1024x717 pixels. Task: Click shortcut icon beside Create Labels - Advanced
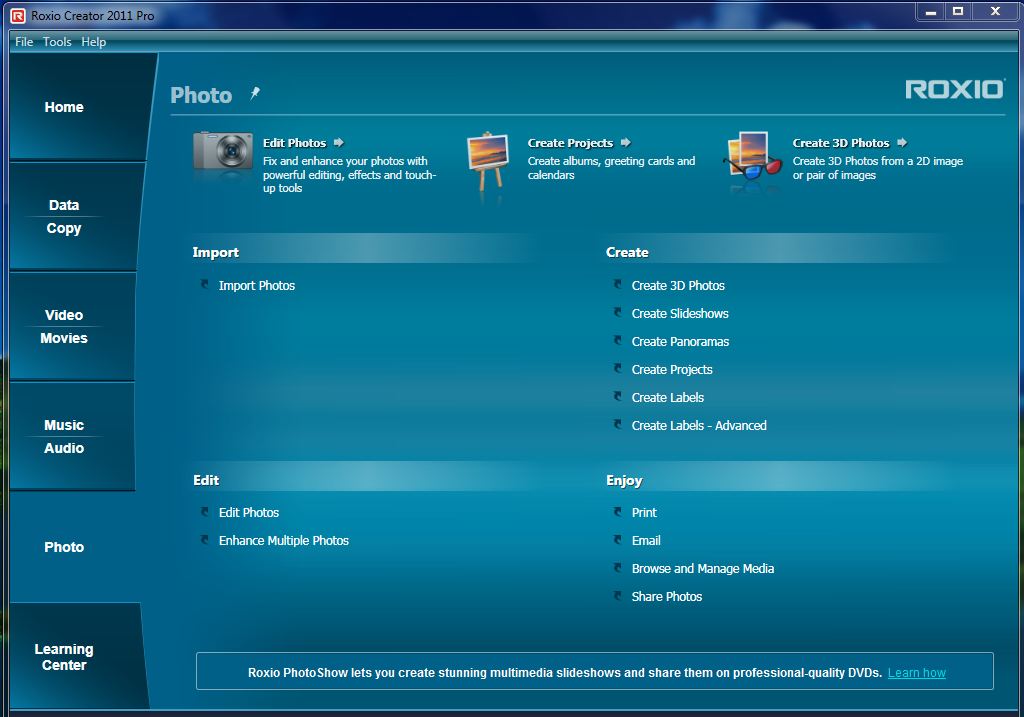[617, 424]
